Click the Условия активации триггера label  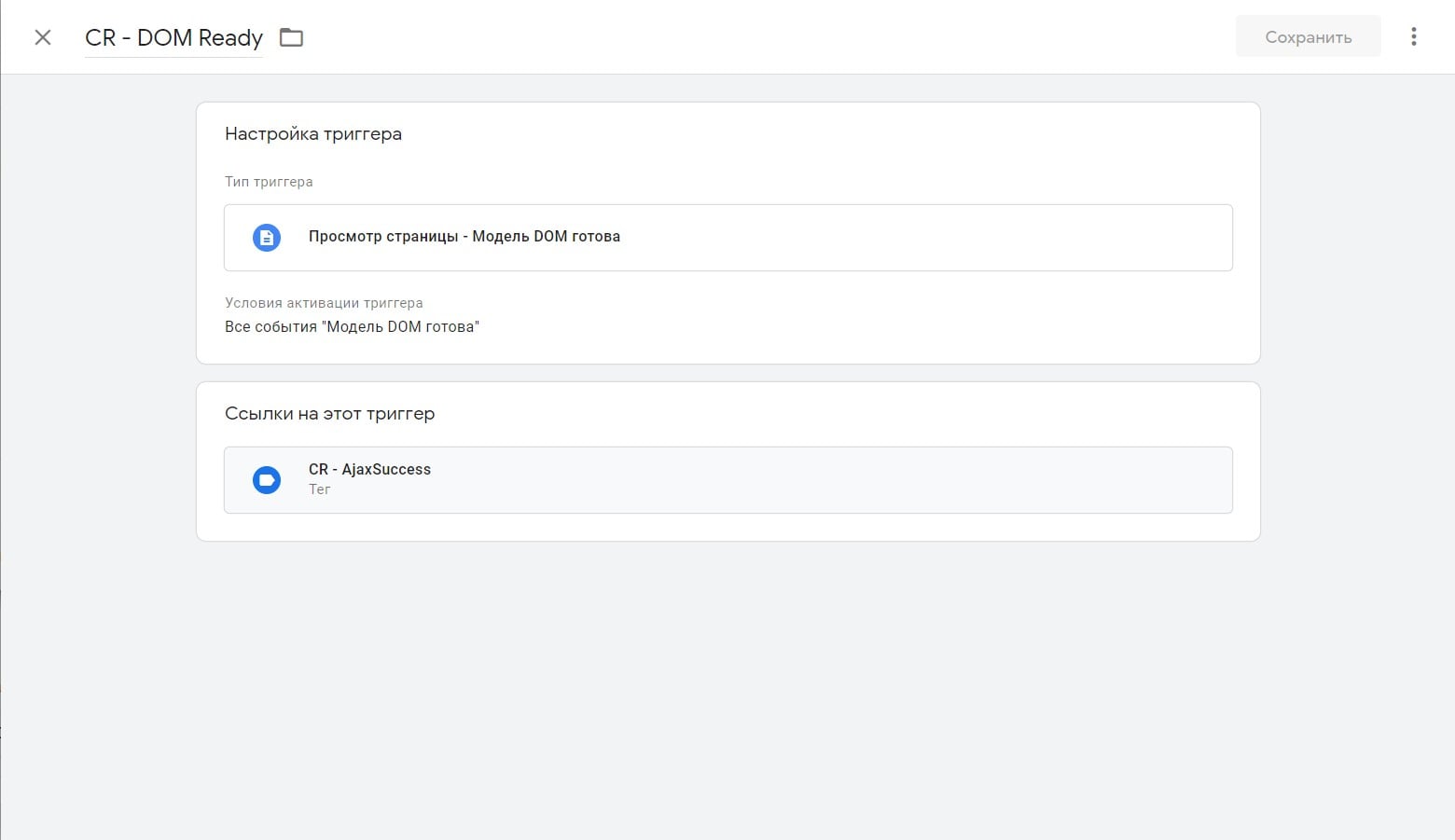pyautogui.click(x=324, y=303)
